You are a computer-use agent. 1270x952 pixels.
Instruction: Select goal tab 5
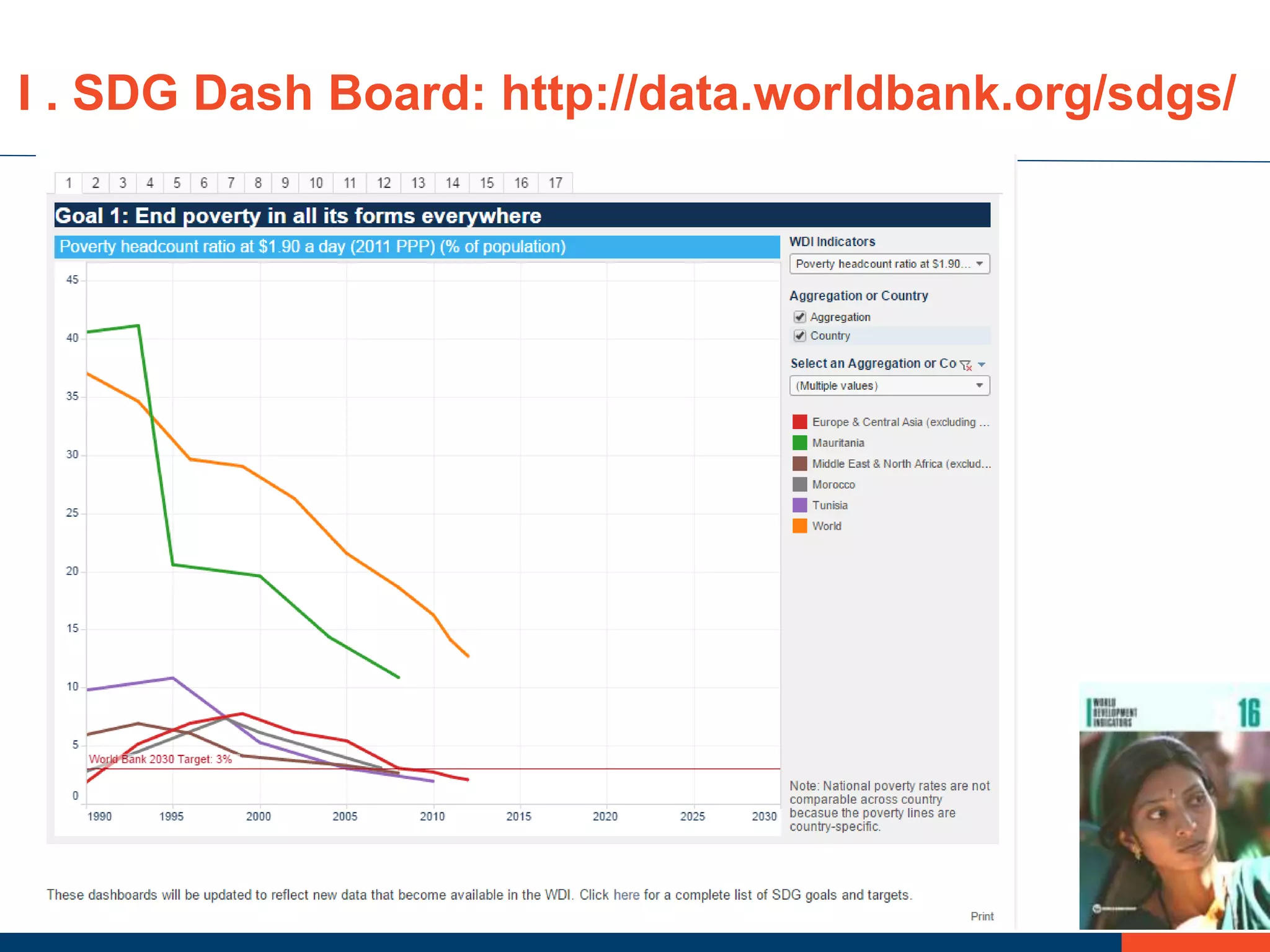pos(177,183)
